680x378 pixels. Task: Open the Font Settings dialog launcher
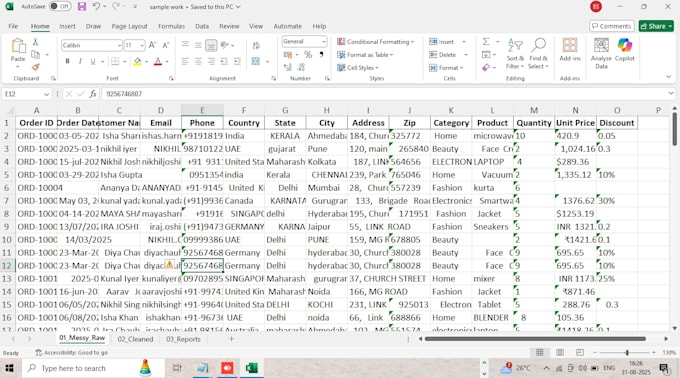point(171,78)
